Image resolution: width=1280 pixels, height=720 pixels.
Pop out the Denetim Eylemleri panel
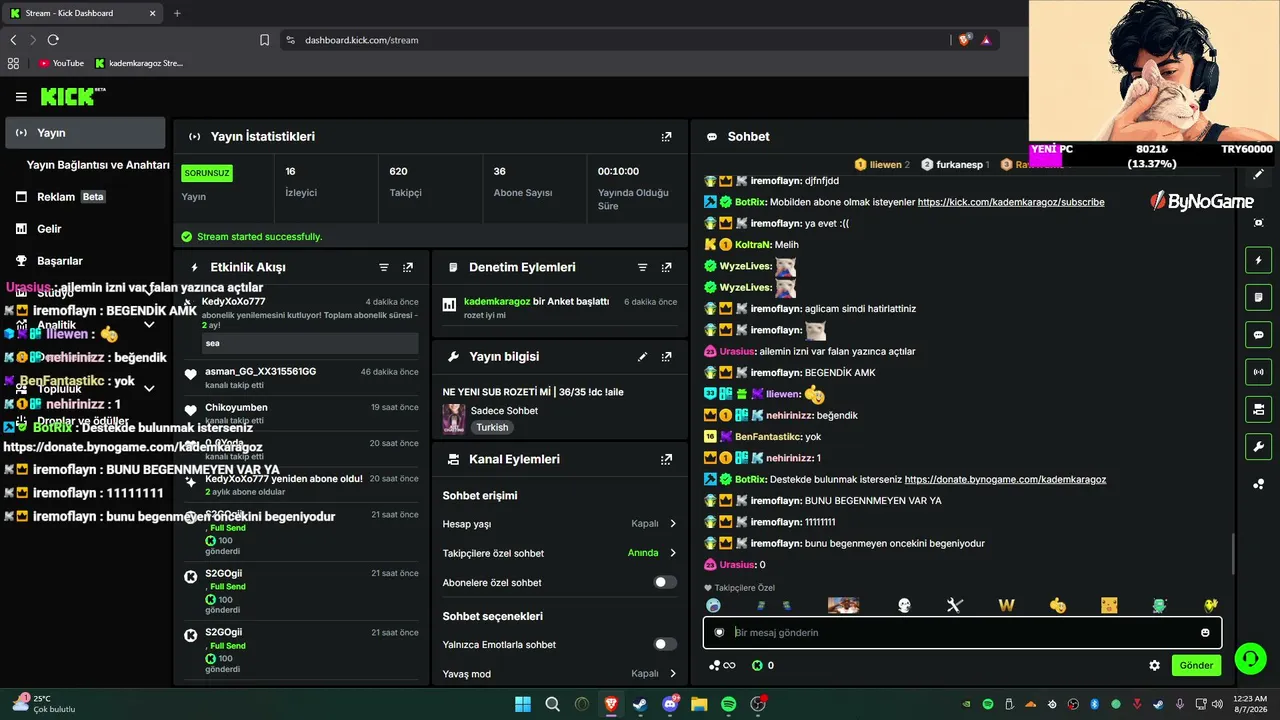(x=667, y=268)
